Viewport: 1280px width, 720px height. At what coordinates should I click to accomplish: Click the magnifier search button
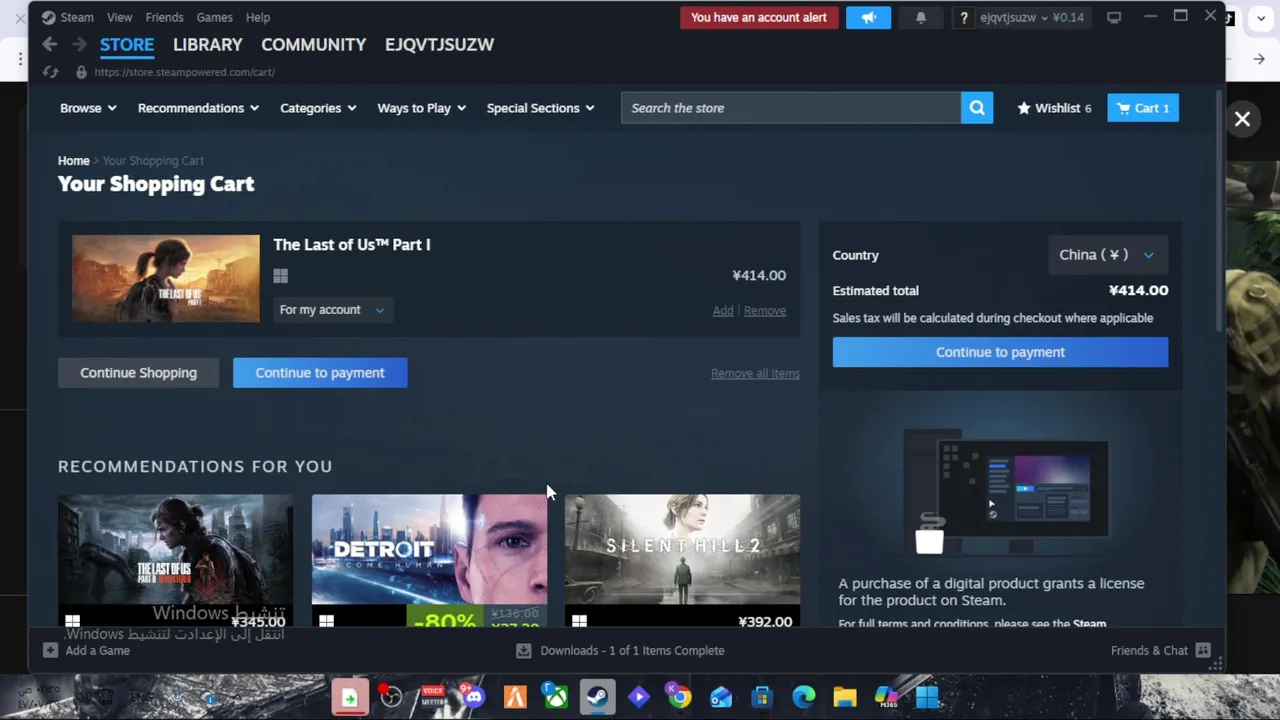point(977,108)
